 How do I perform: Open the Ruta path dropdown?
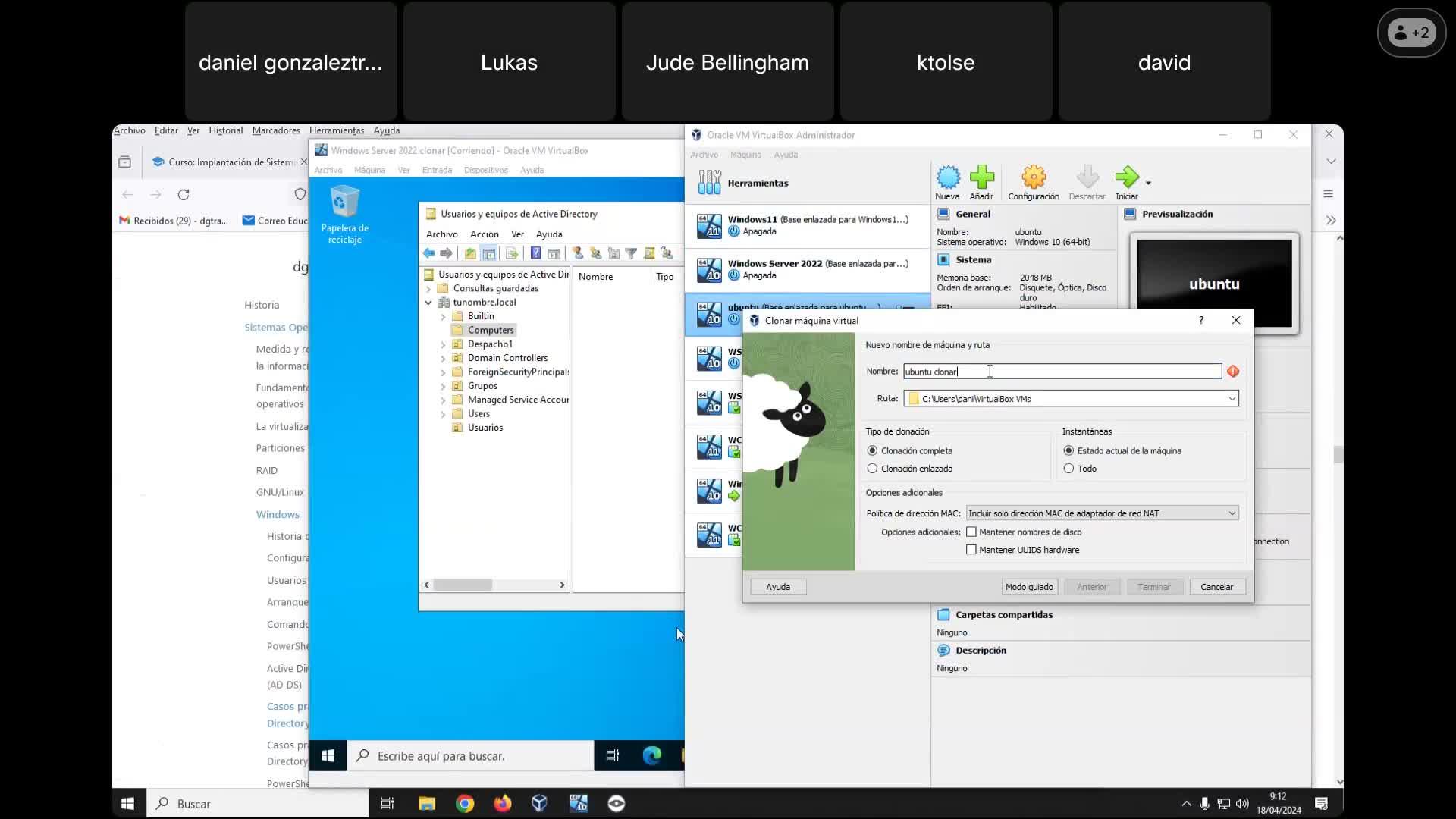pos(1232,399)
